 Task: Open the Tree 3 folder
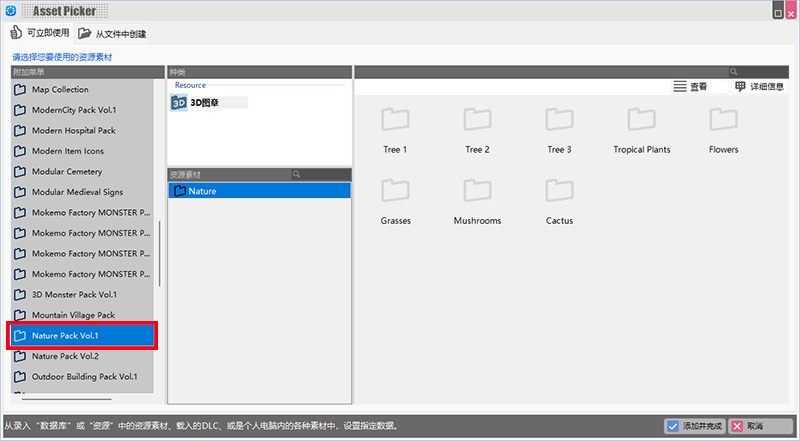(559, 121)
